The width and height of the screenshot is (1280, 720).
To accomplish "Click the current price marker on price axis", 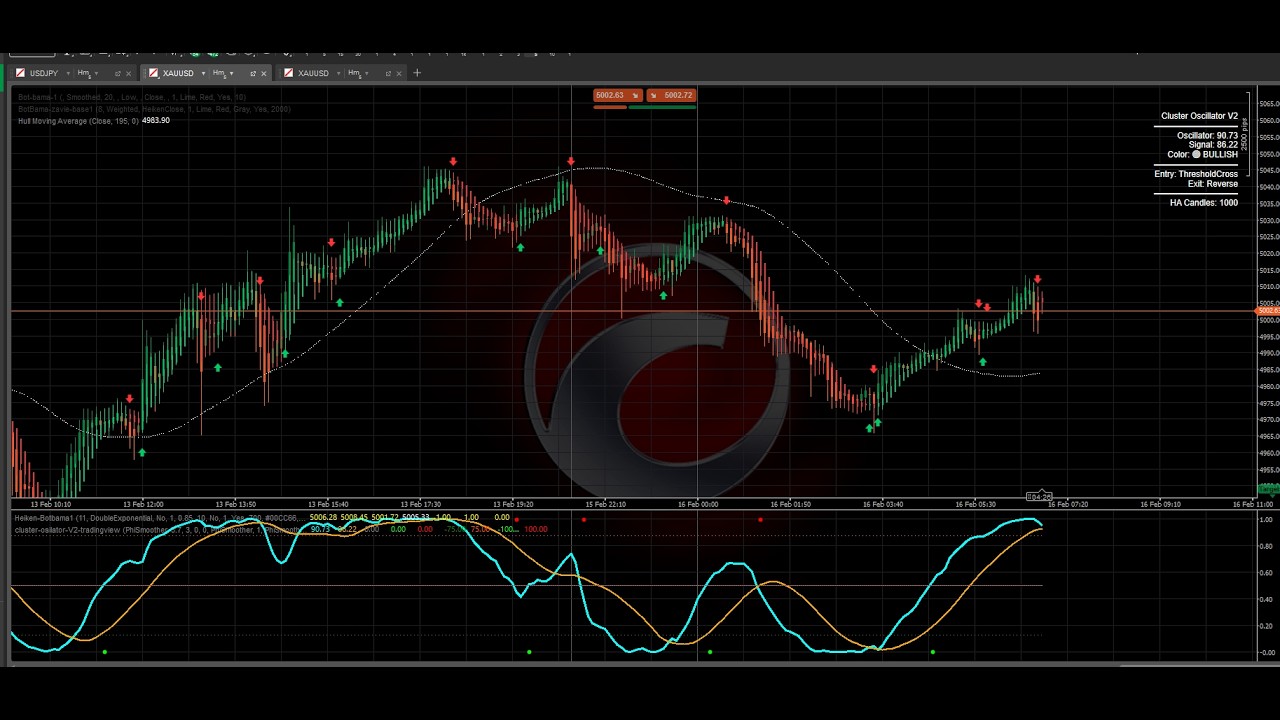I will (x=1268, y=311).
